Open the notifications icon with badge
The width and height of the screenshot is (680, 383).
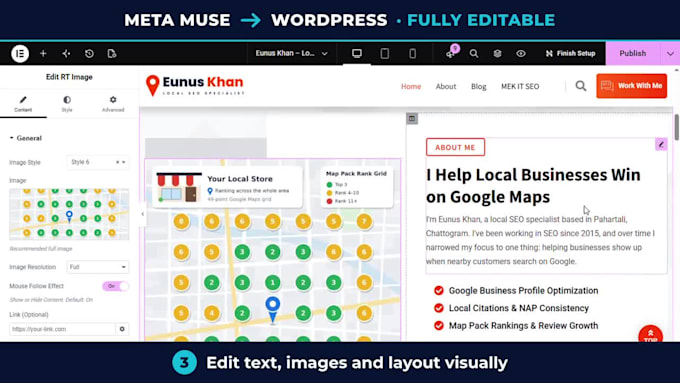tap(451, 52)
